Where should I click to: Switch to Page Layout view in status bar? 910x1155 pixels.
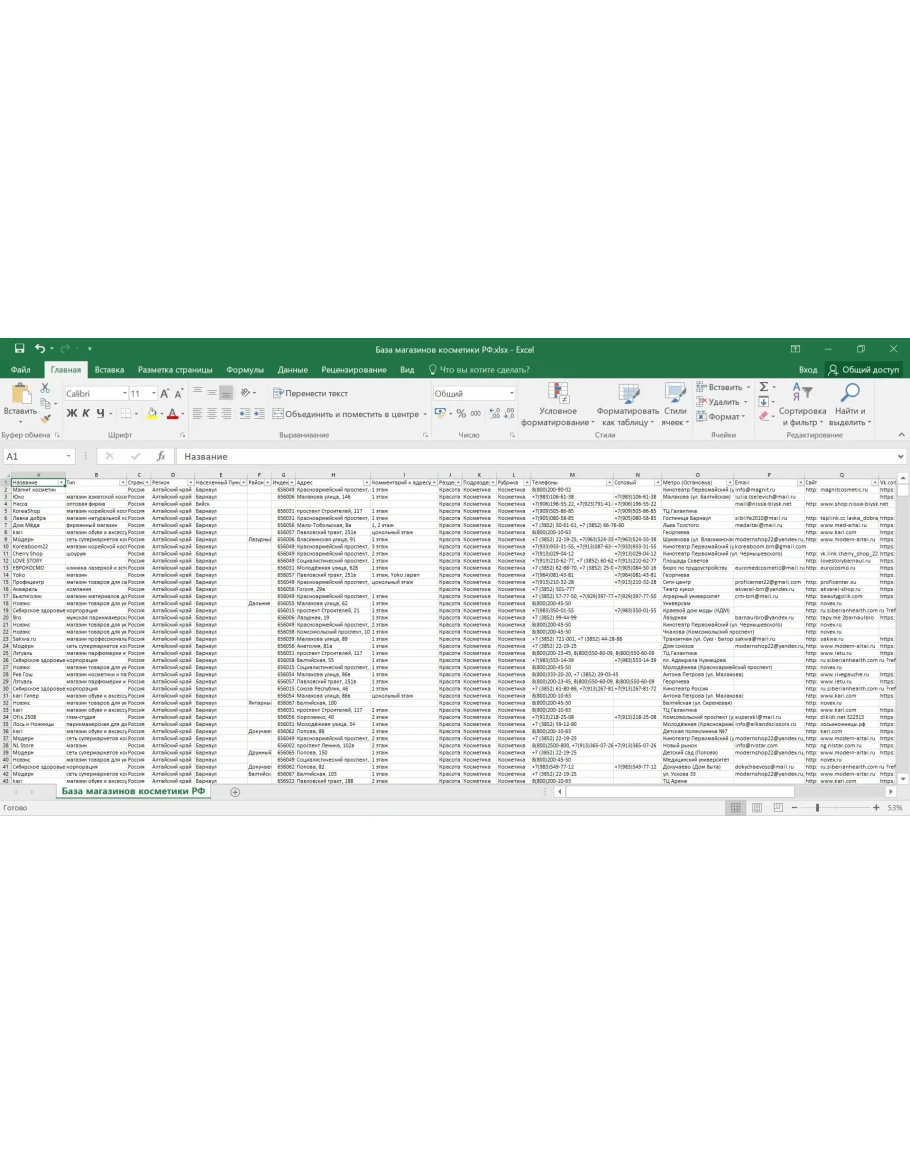click(x=757, y=808)
